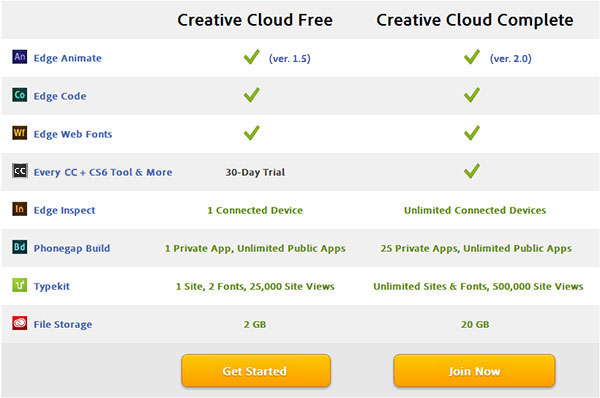The width and height of the screenshot is (600, 398).
Task: Click the Edge Animate An icon
Action: pos(20,57)
